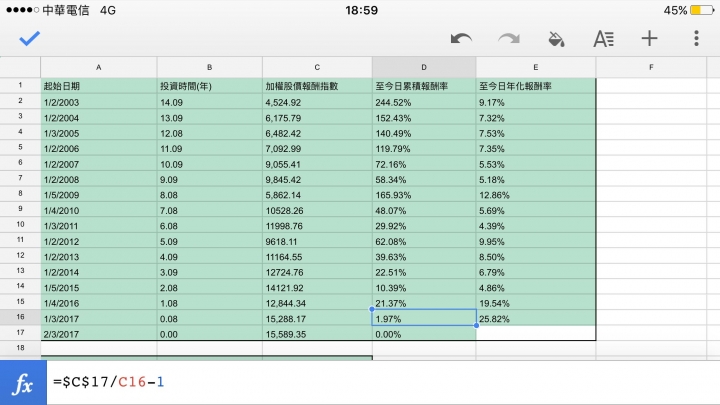
Task: Tap the plus insert icon
Action: (x=649, y=39)
